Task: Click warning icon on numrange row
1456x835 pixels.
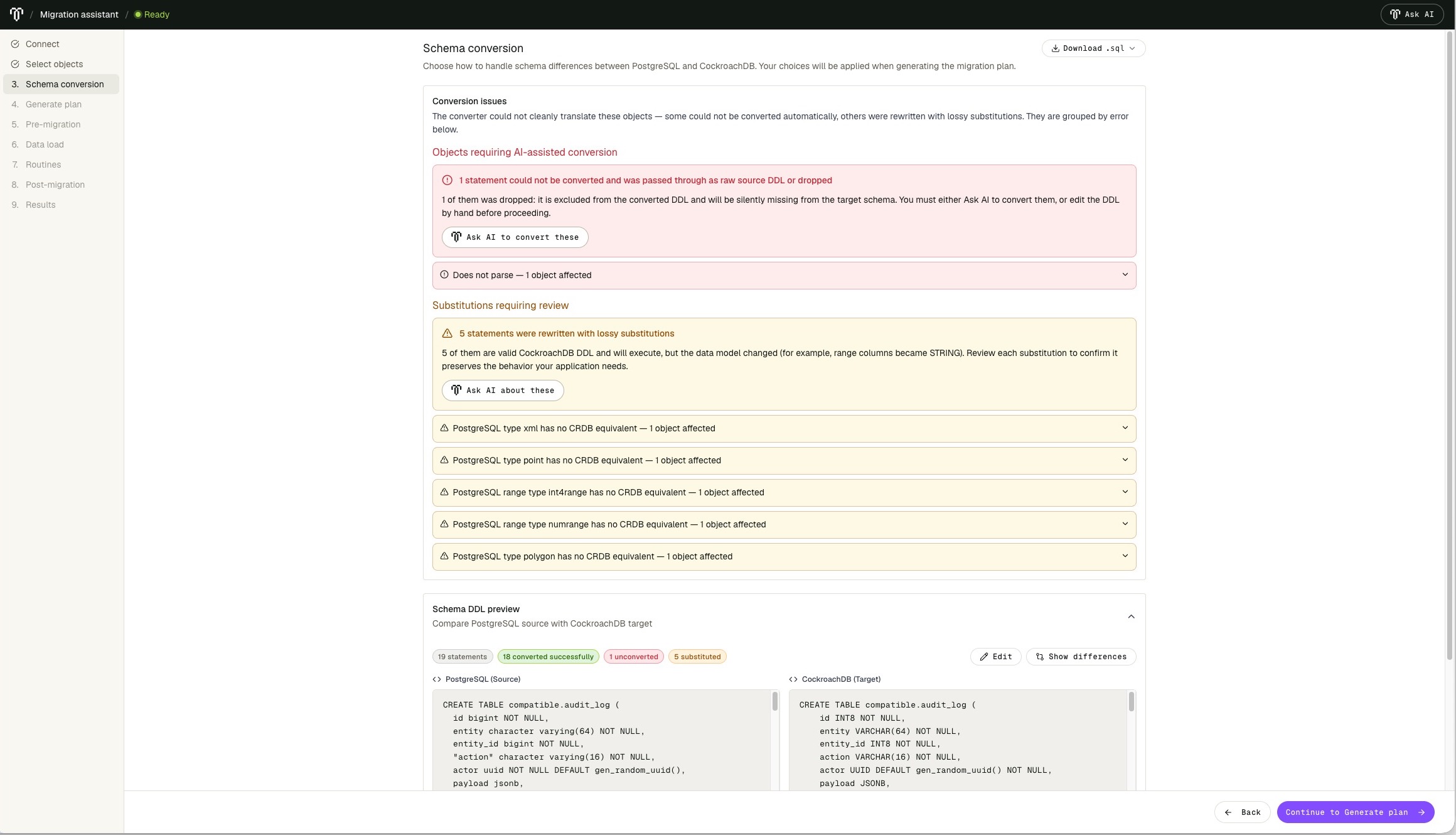Action: (444, 524)
